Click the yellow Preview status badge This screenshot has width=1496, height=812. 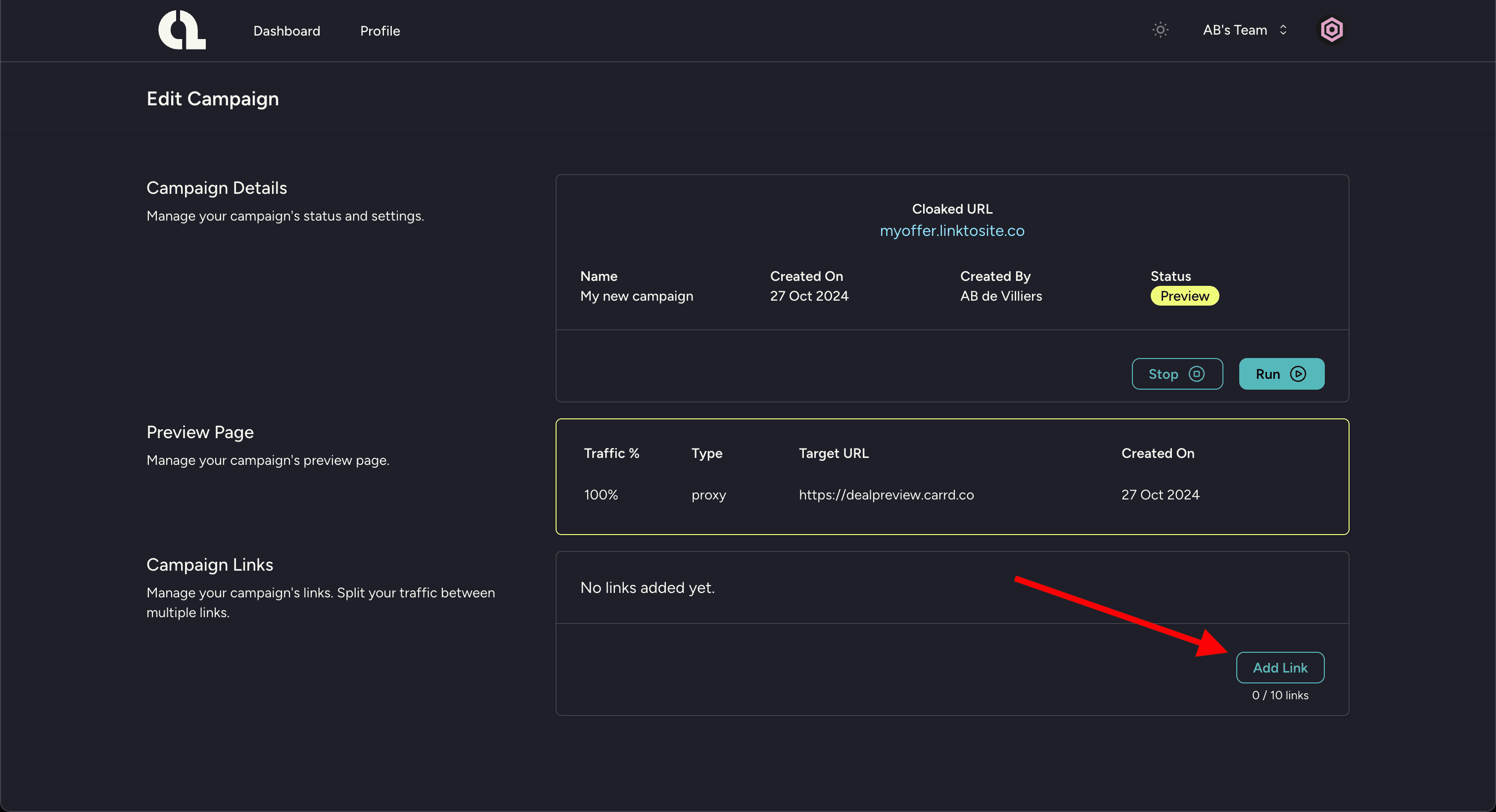(x=1184, y=296)
